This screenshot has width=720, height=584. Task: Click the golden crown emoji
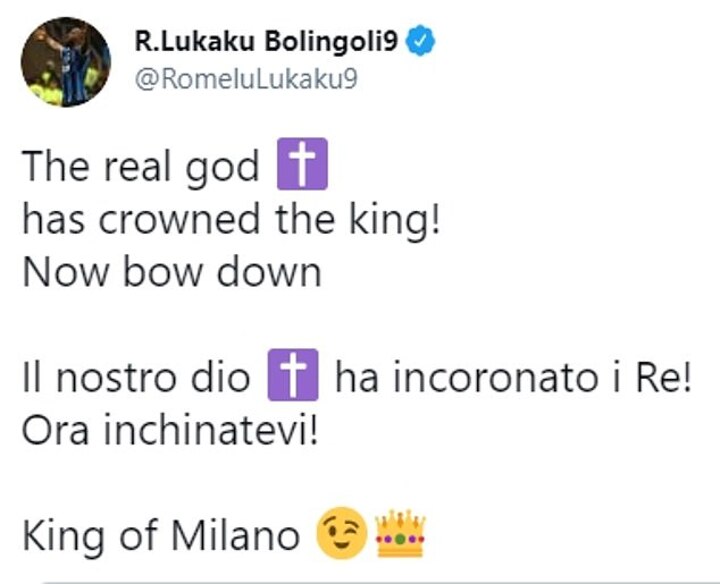399,535
